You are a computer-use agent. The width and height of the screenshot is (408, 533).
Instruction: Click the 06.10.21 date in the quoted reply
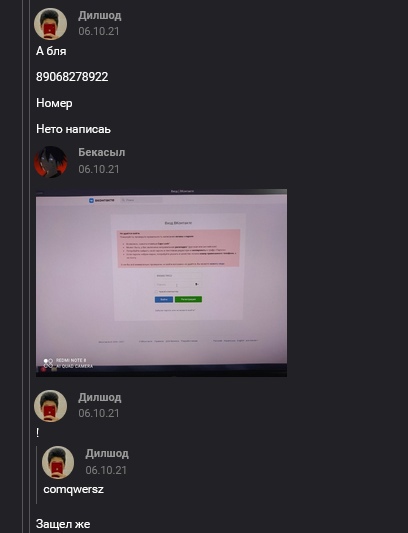[106, 470]
